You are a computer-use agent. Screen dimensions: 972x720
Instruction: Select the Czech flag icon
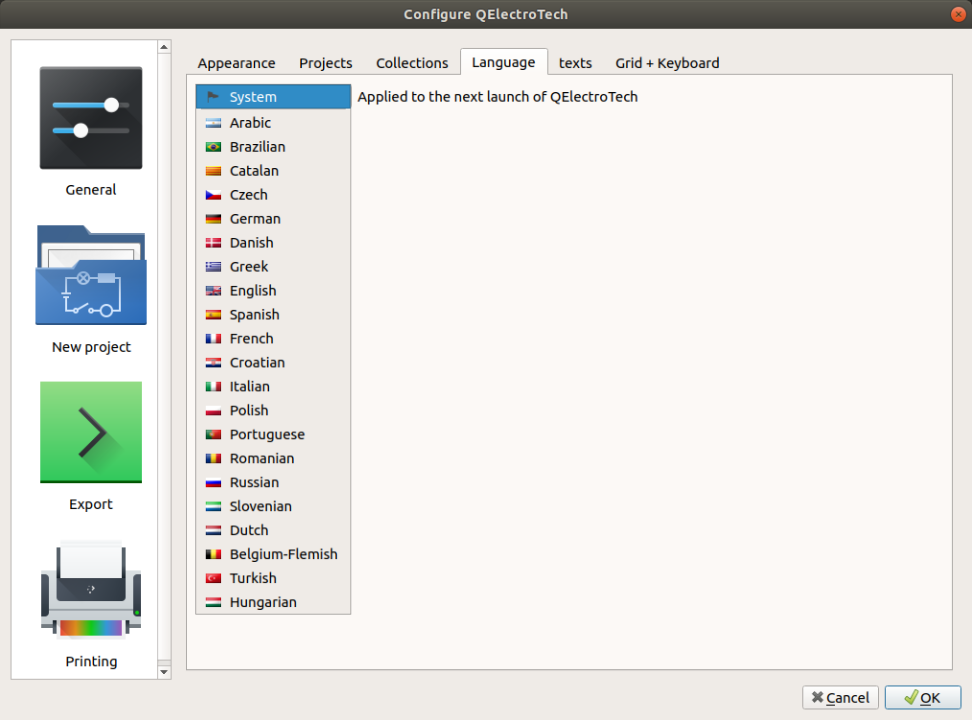[x=213, y=195]
